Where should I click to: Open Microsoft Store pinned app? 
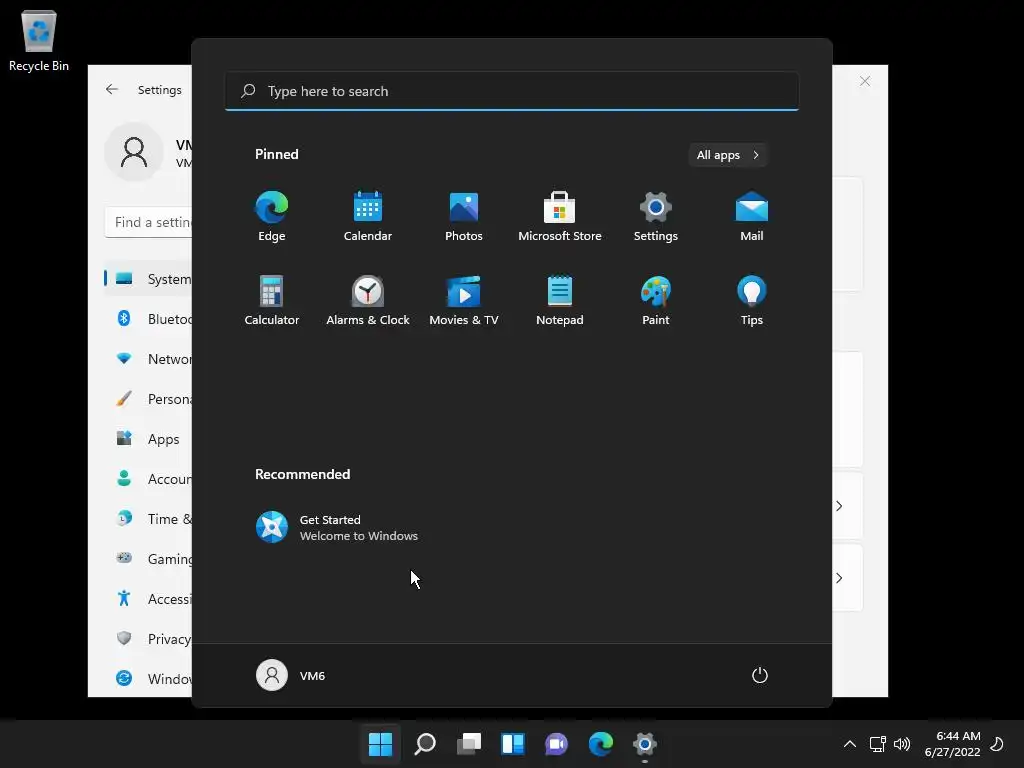[x=560, y=216]
